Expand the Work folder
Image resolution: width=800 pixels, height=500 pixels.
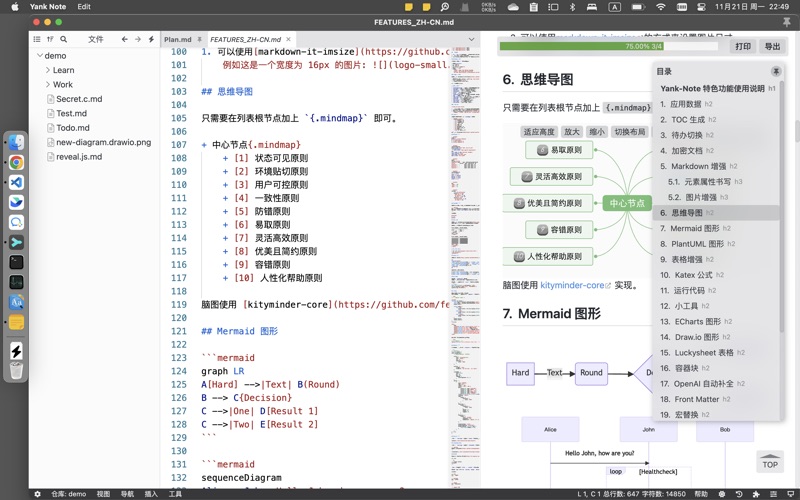(48, 85)
